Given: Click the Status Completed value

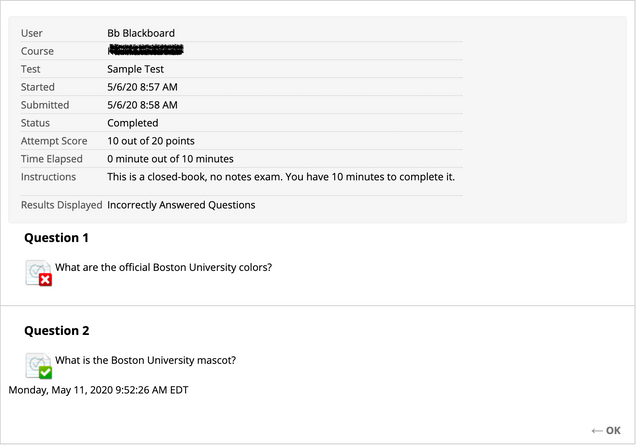Looking at the screenshot, I should [133, 123].
